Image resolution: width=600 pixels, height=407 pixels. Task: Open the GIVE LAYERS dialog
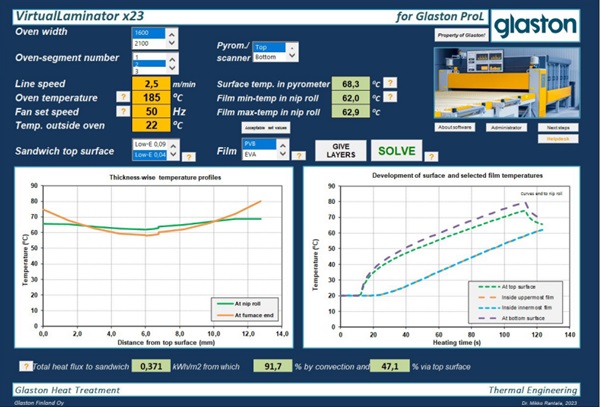(341, 150)
